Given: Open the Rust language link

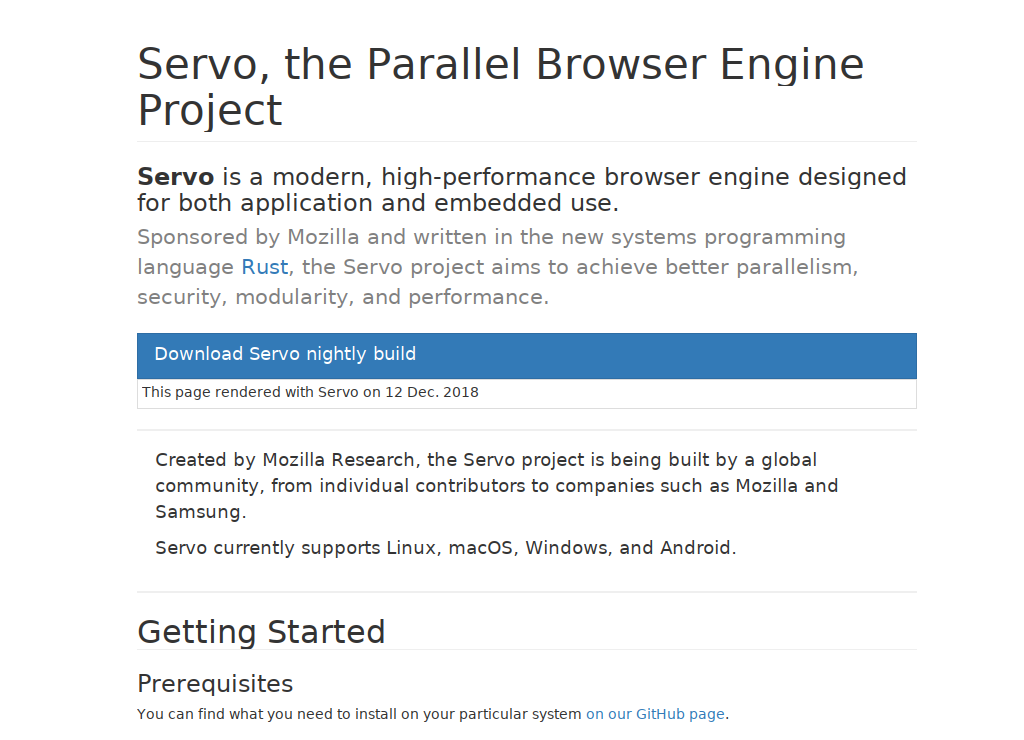Looking at the screenshot, I should click(x=265, y=267).
